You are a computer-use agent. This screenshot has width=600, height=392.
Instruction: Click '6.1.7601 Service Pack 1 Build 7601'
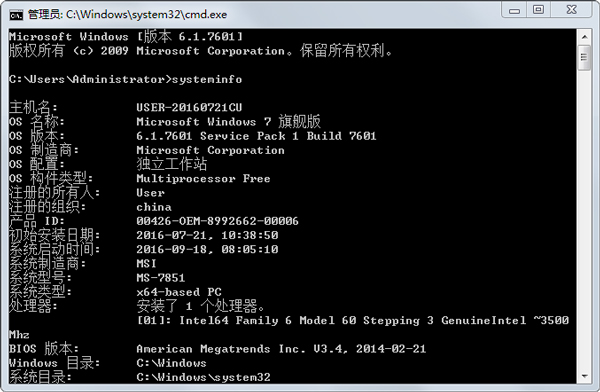[256, 136]
